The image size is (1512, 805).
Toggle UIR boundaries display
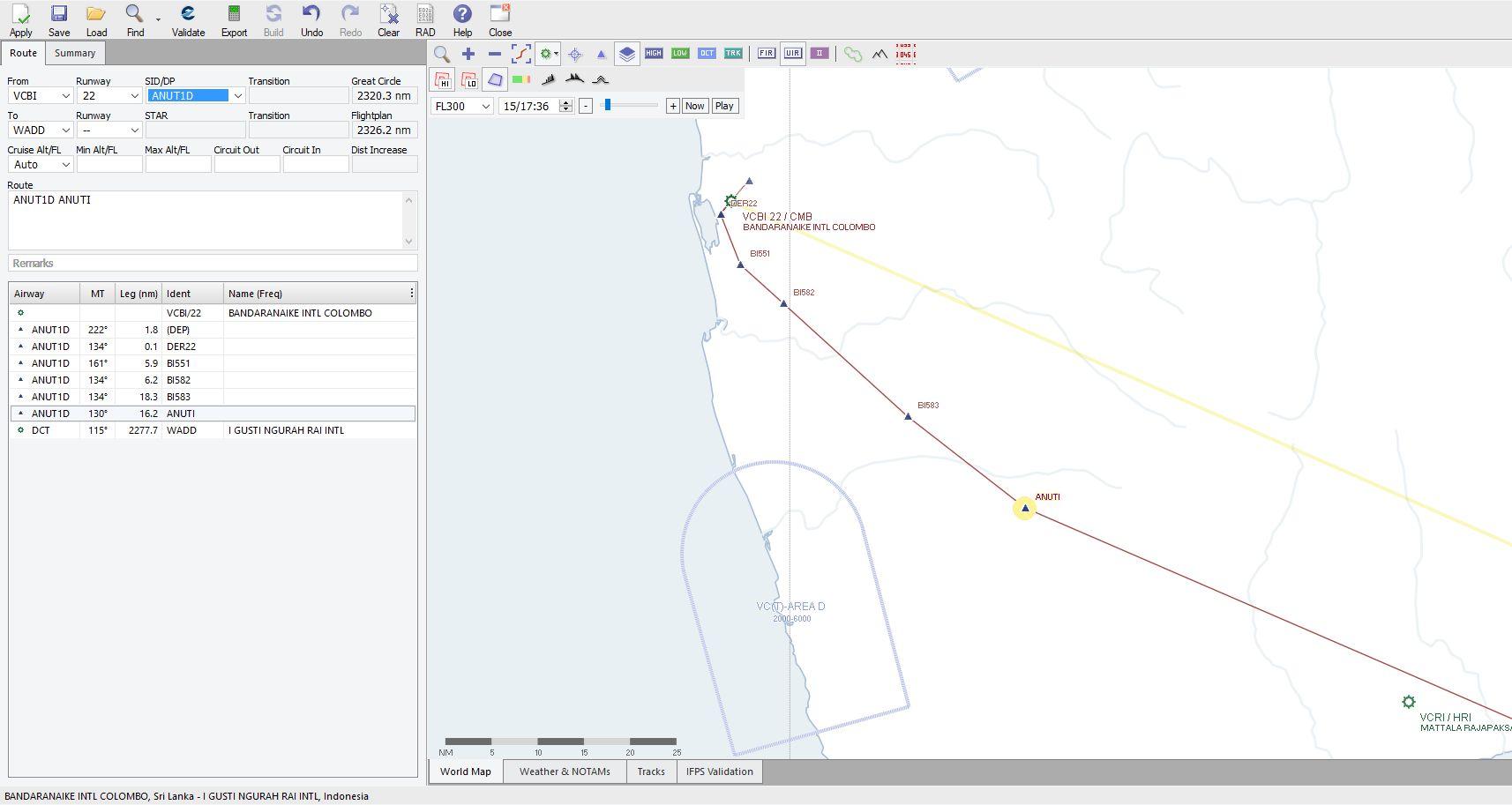click(x=793, y=54)
